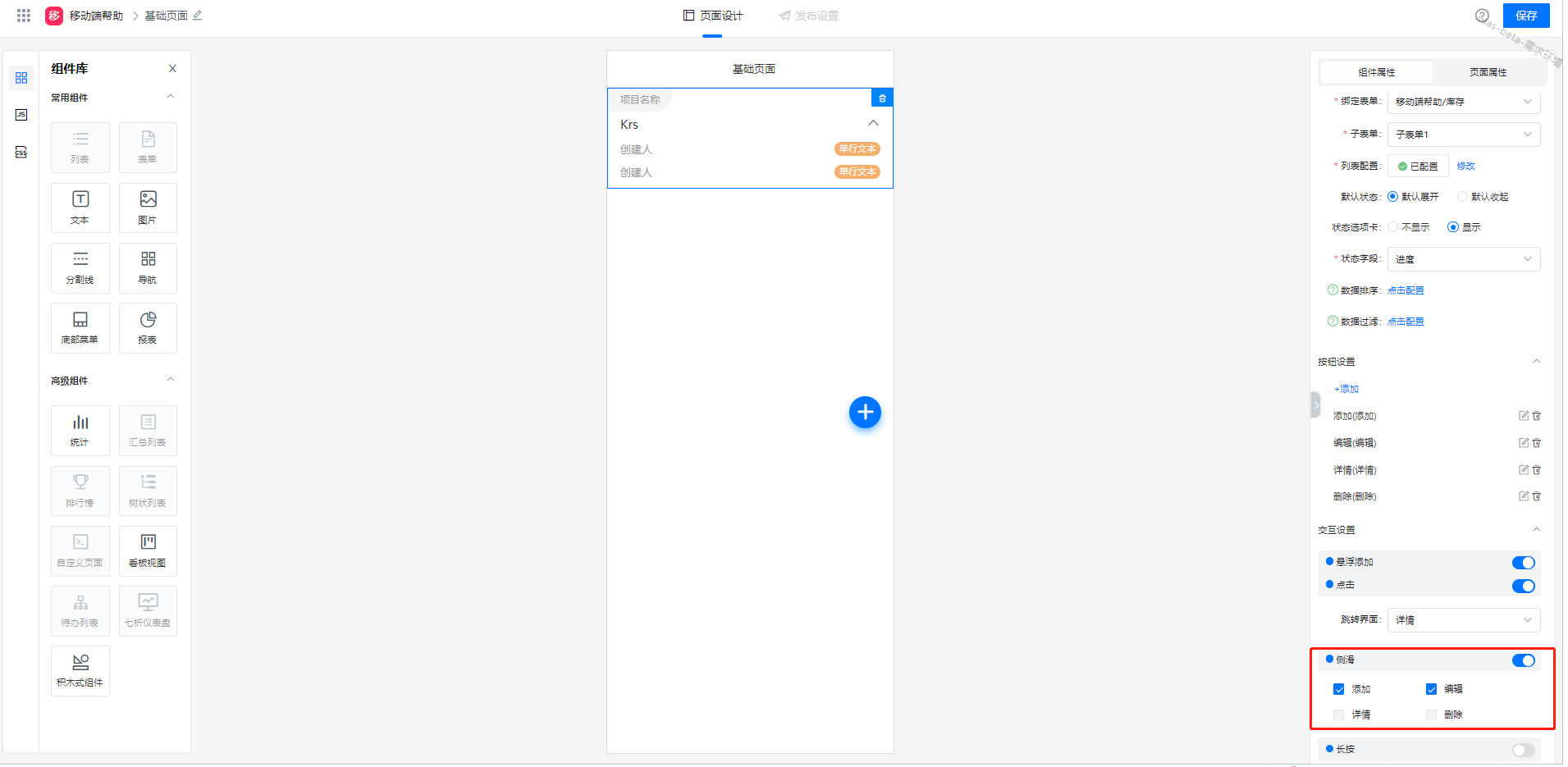Image resolution: width=1568 pixels, height=767 pixels.
Task: Click the 已配置 status button
Action: [x=1418, y=166]
